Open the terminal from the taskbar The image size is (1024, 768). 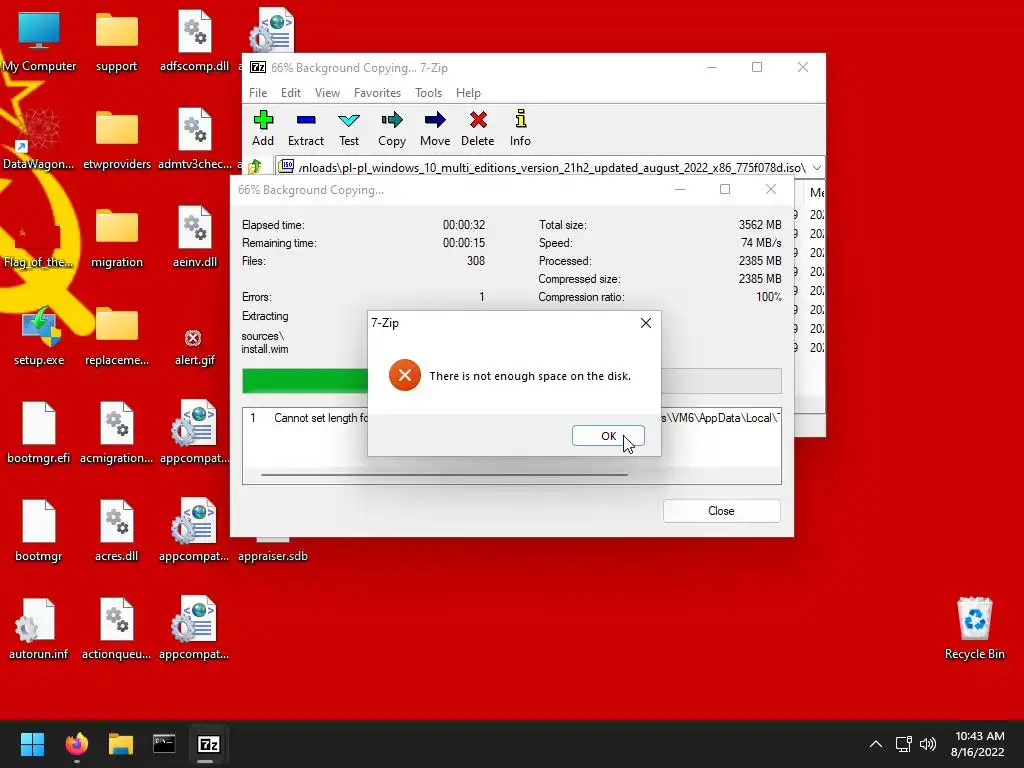click(165, 744)
